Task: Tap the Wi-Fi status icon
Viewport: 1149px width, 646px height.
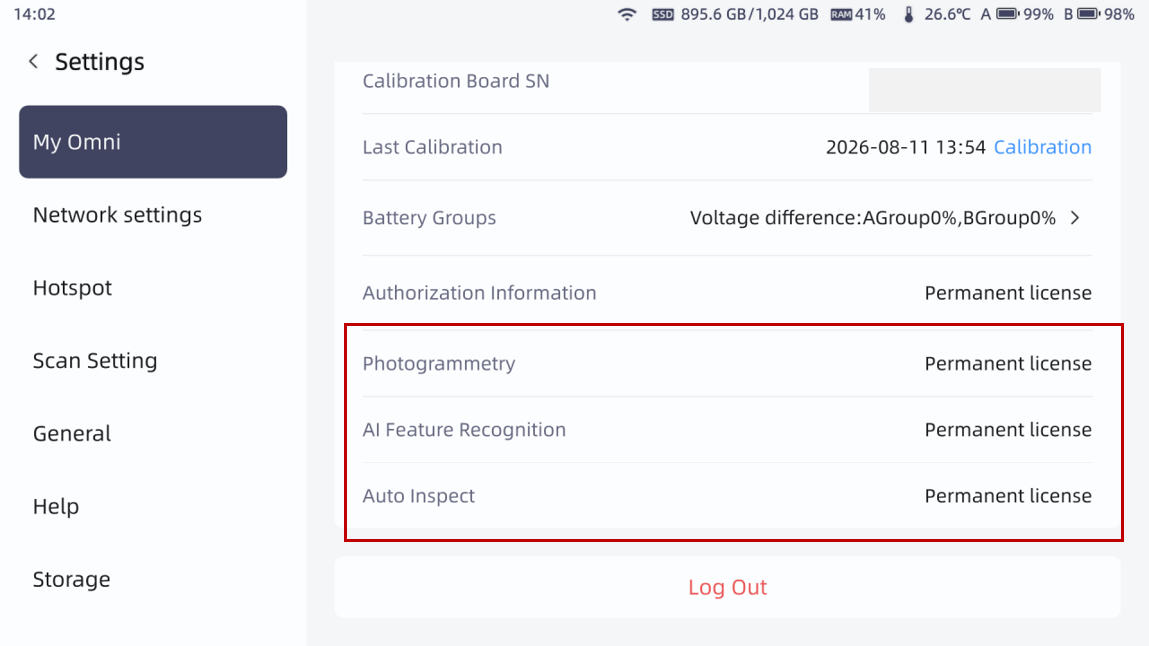Action: [x=627, y=14]
